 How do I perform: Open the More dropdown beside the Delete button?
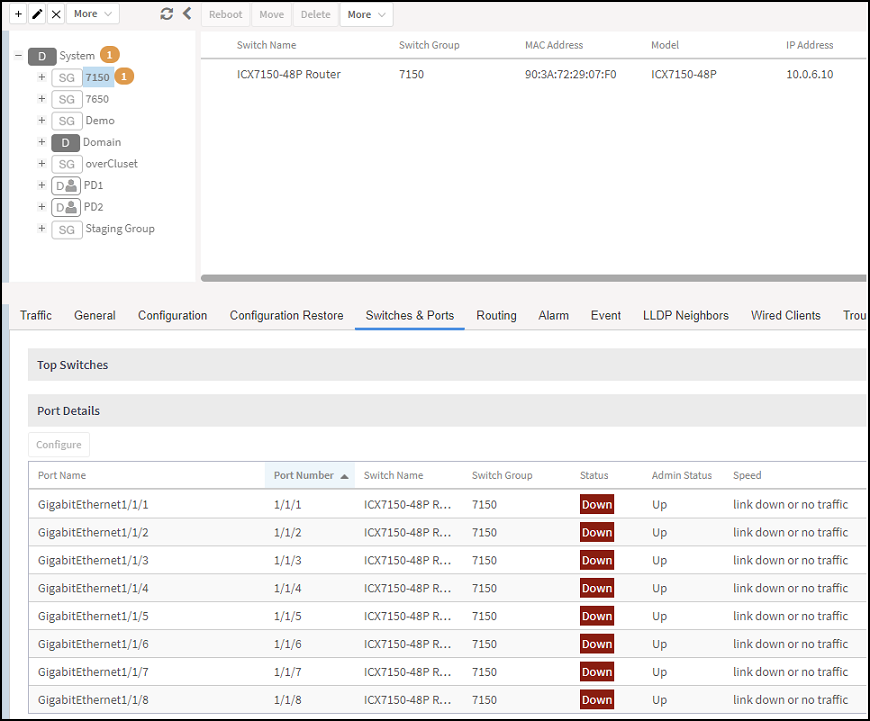coord(366,14)
